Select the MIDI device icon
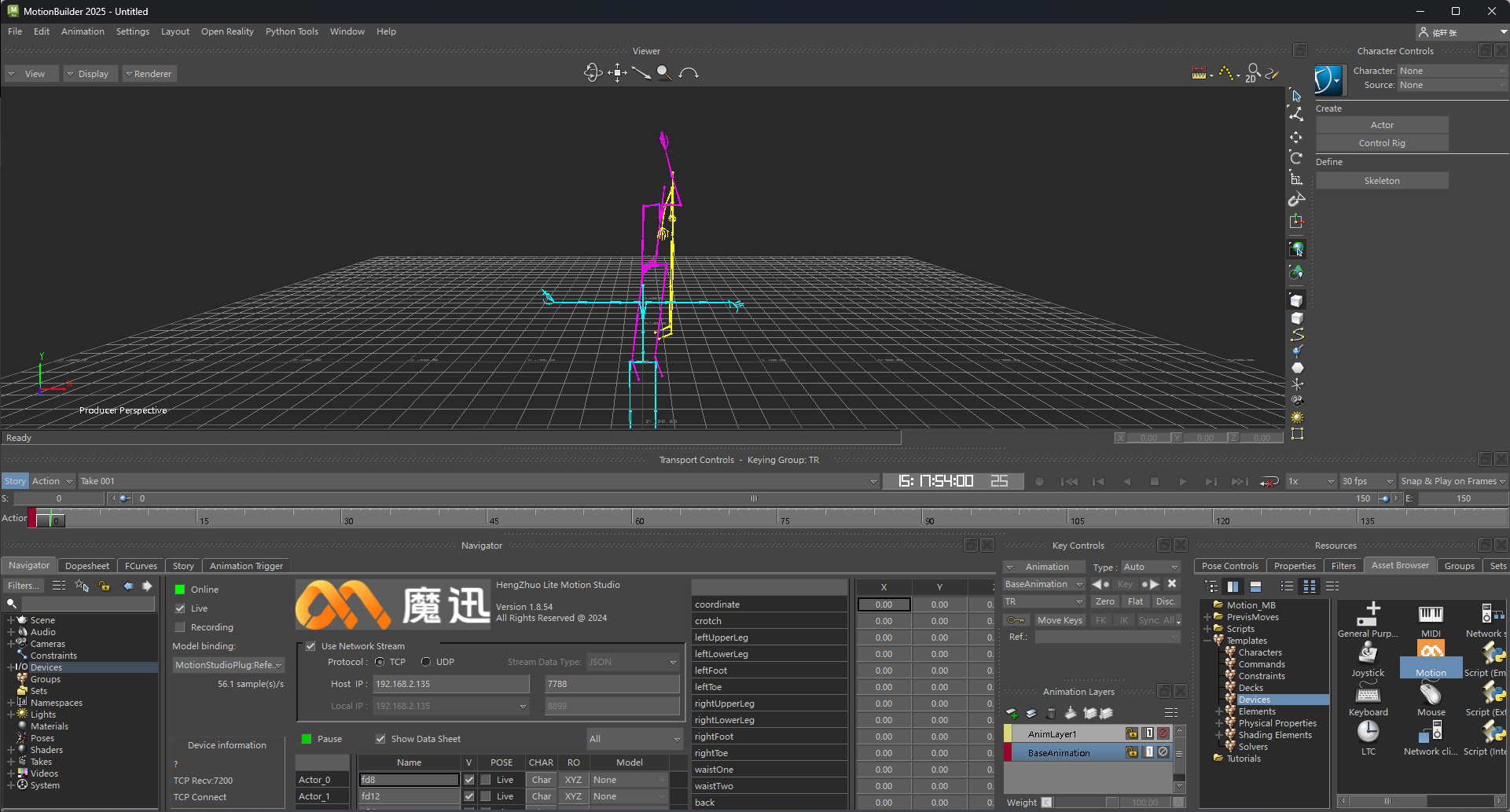The height and width of the screenshot is (812, 1510). 1431,615
